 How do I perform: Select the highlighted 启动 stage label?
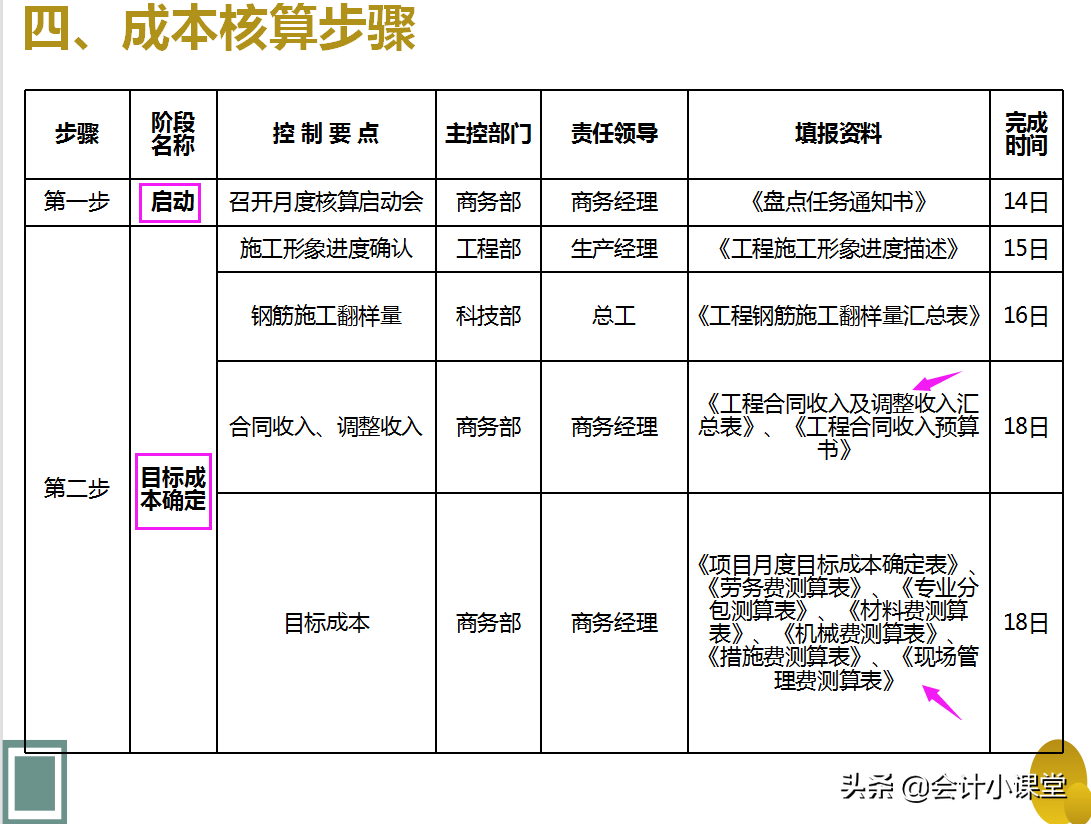(x=169, y=201)
